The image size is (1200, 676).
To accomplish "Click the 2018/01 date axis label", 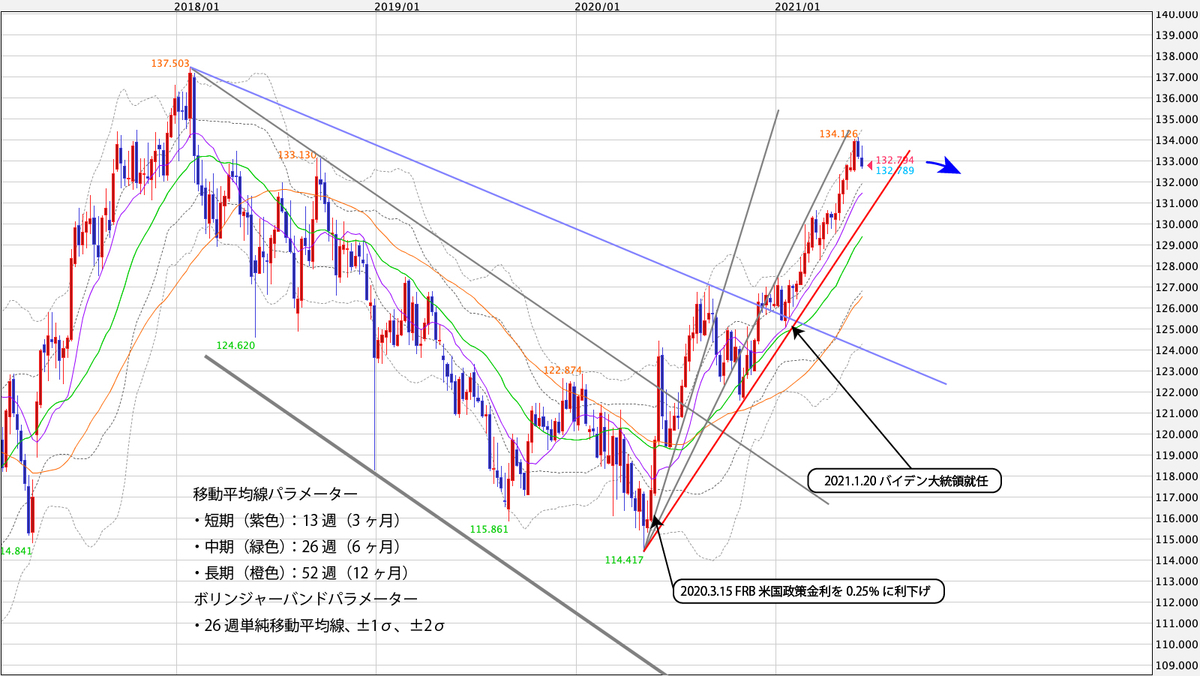I will [x=197, y=6].
